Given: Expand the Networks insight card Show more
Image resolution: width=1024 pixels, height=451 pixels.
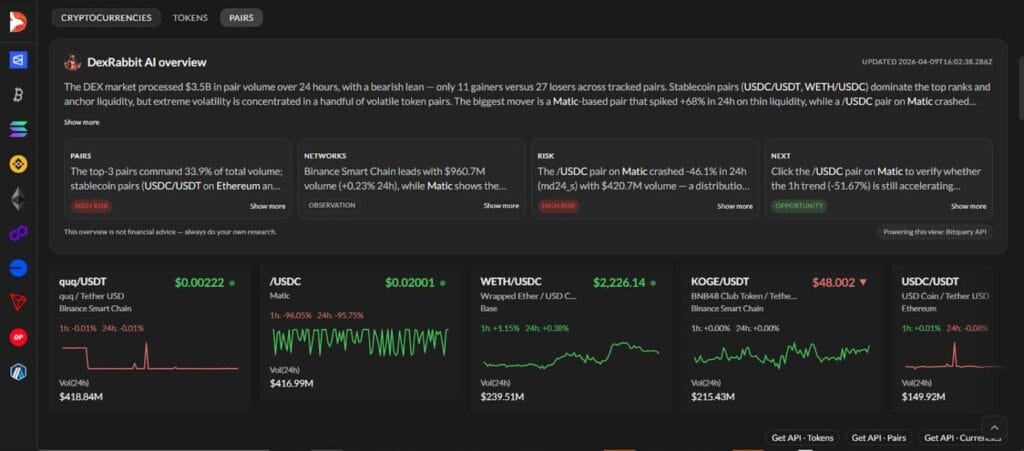Looking at the screenshot, I should click(501, 206).
